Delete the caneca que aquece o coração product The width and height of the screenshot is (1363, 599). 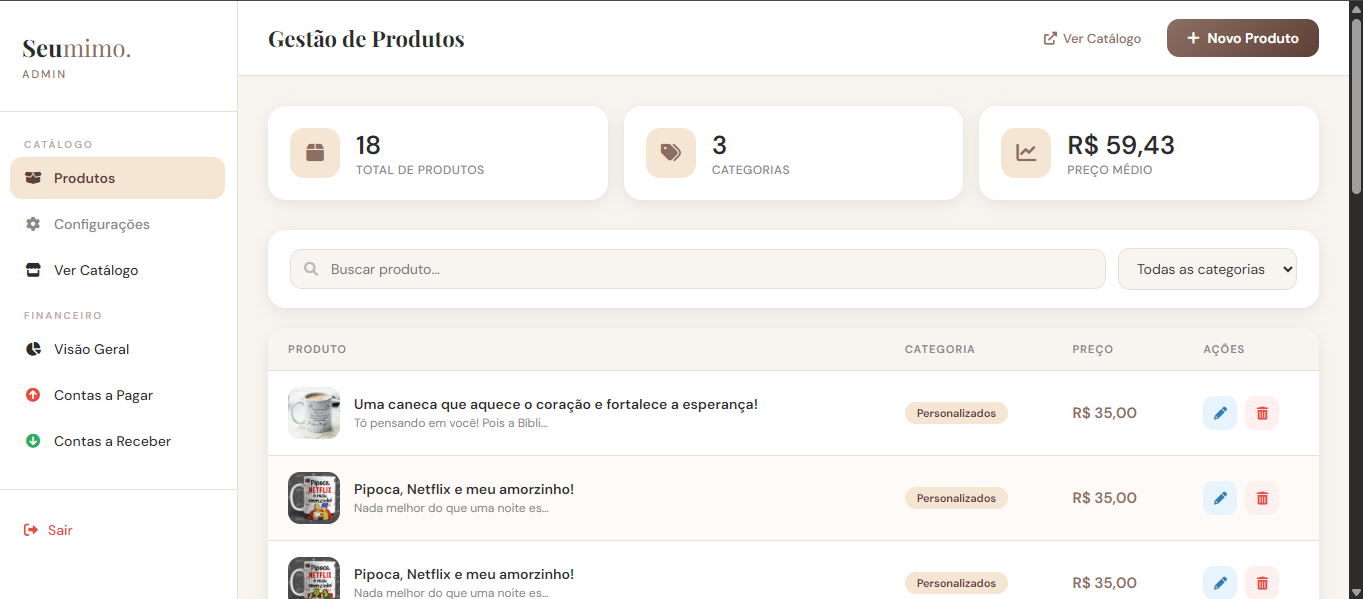pos(1262,413)
